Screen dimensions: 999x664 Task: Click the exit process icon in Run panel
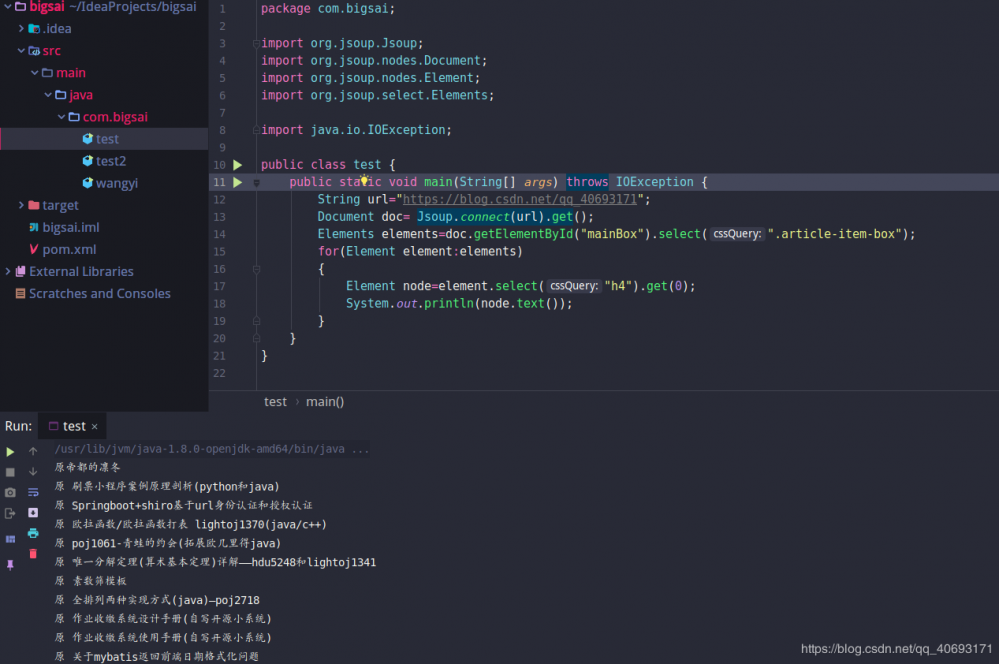click(x=10, y=513)
